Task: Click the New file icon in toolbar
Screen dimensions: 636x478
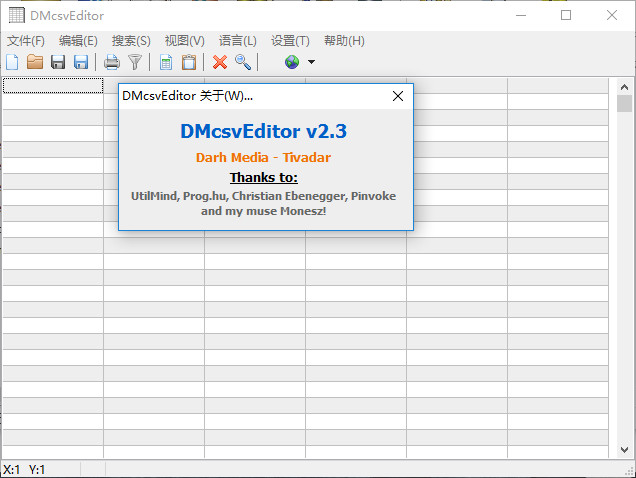Action: 12,62
